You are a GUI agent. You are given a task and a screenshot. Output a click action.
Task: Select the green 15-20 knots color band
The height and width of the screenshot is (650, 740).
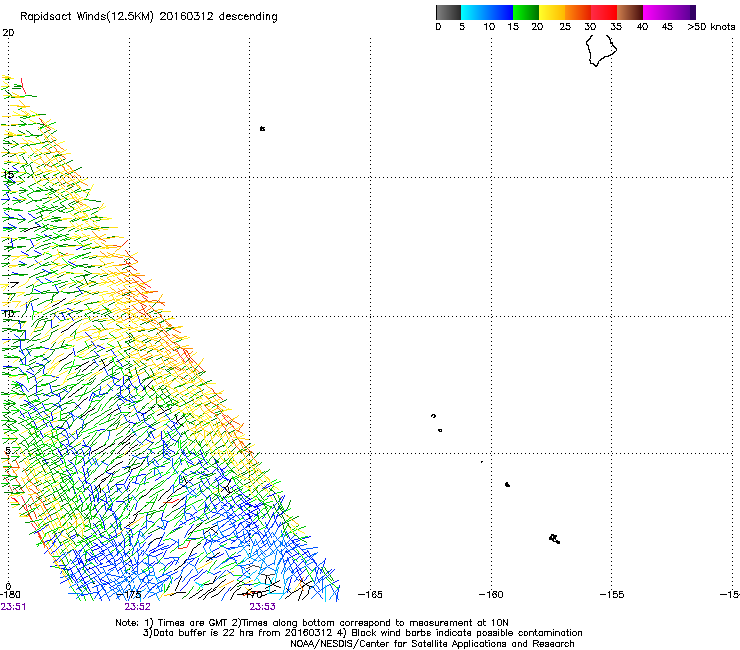(x=526, y=12)
